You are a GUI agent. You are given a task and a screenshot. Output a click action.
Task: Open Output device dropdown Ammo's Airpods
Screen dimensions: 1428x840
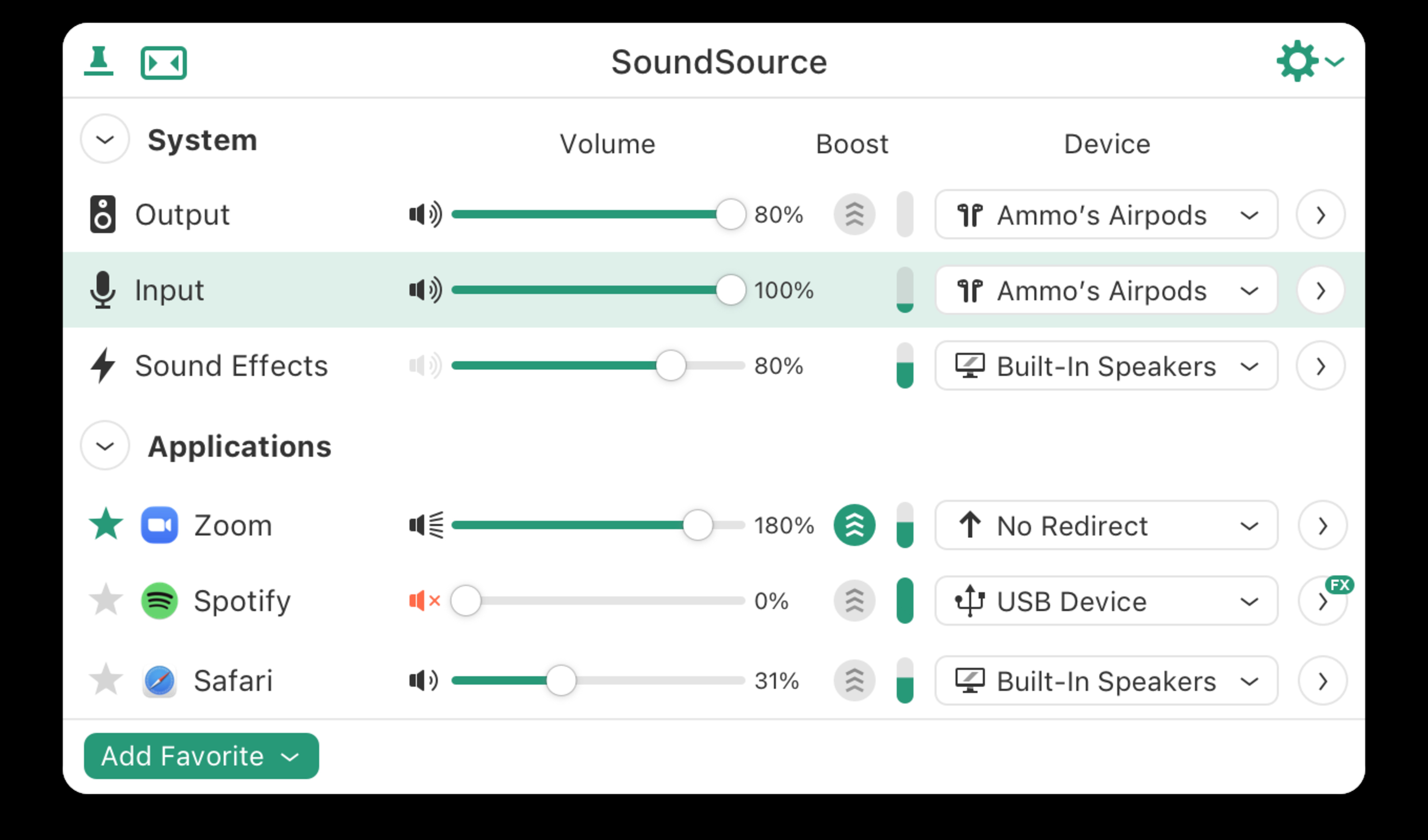point(1106,215)
